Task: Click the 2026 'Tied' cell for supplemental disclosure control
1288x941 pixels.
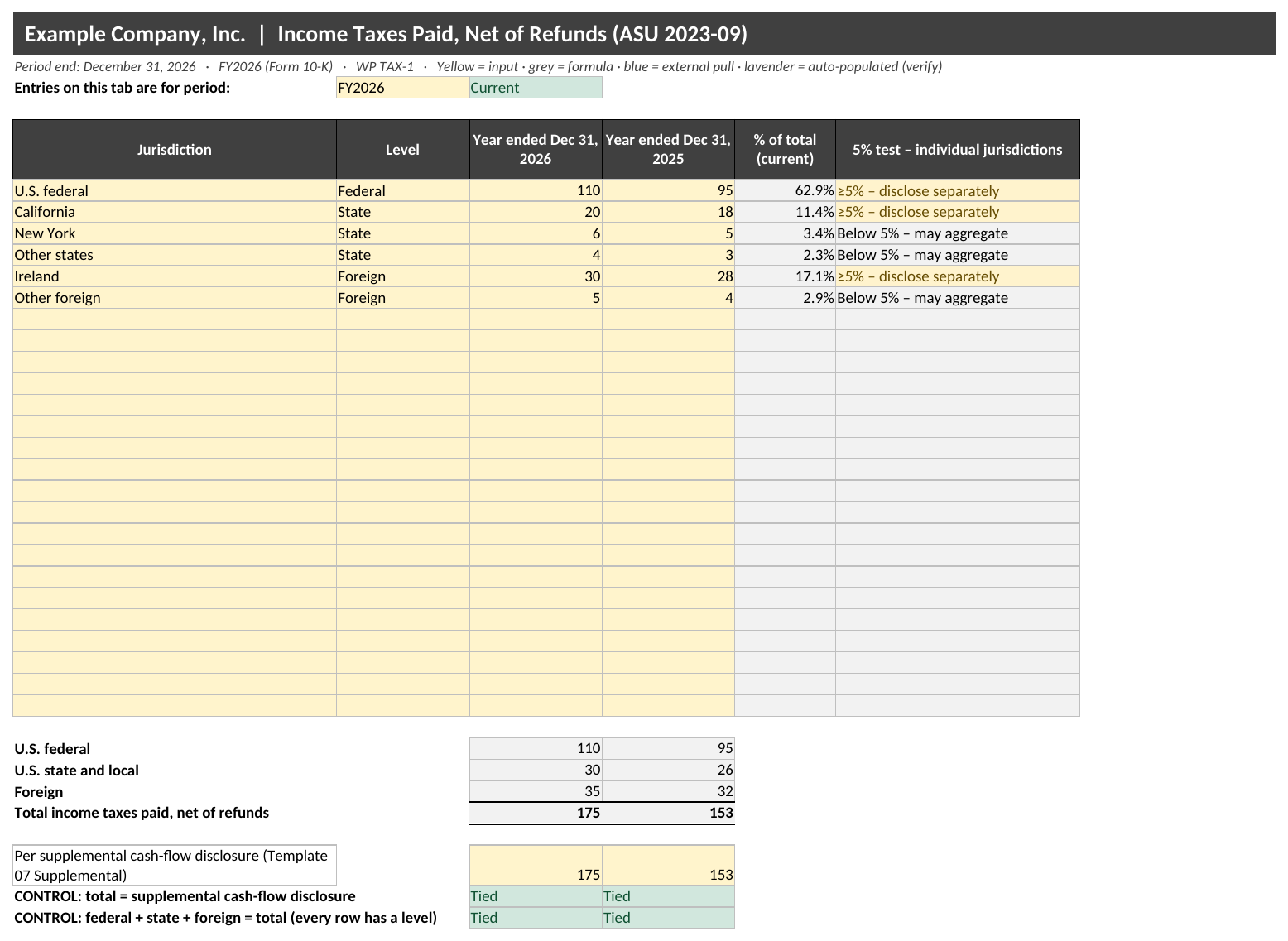Action: [x=536, y=896]
